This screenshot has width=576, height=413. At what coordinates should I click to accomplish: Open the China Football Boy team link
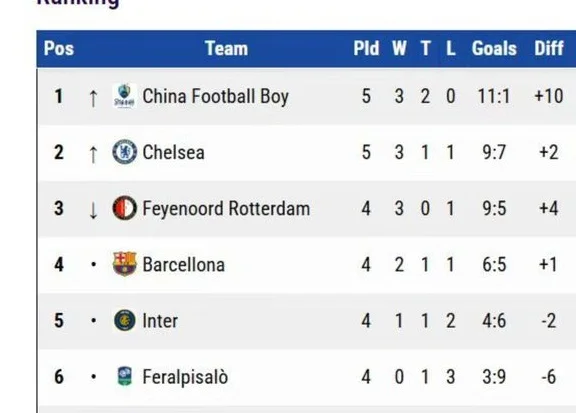tap(216, 96)
